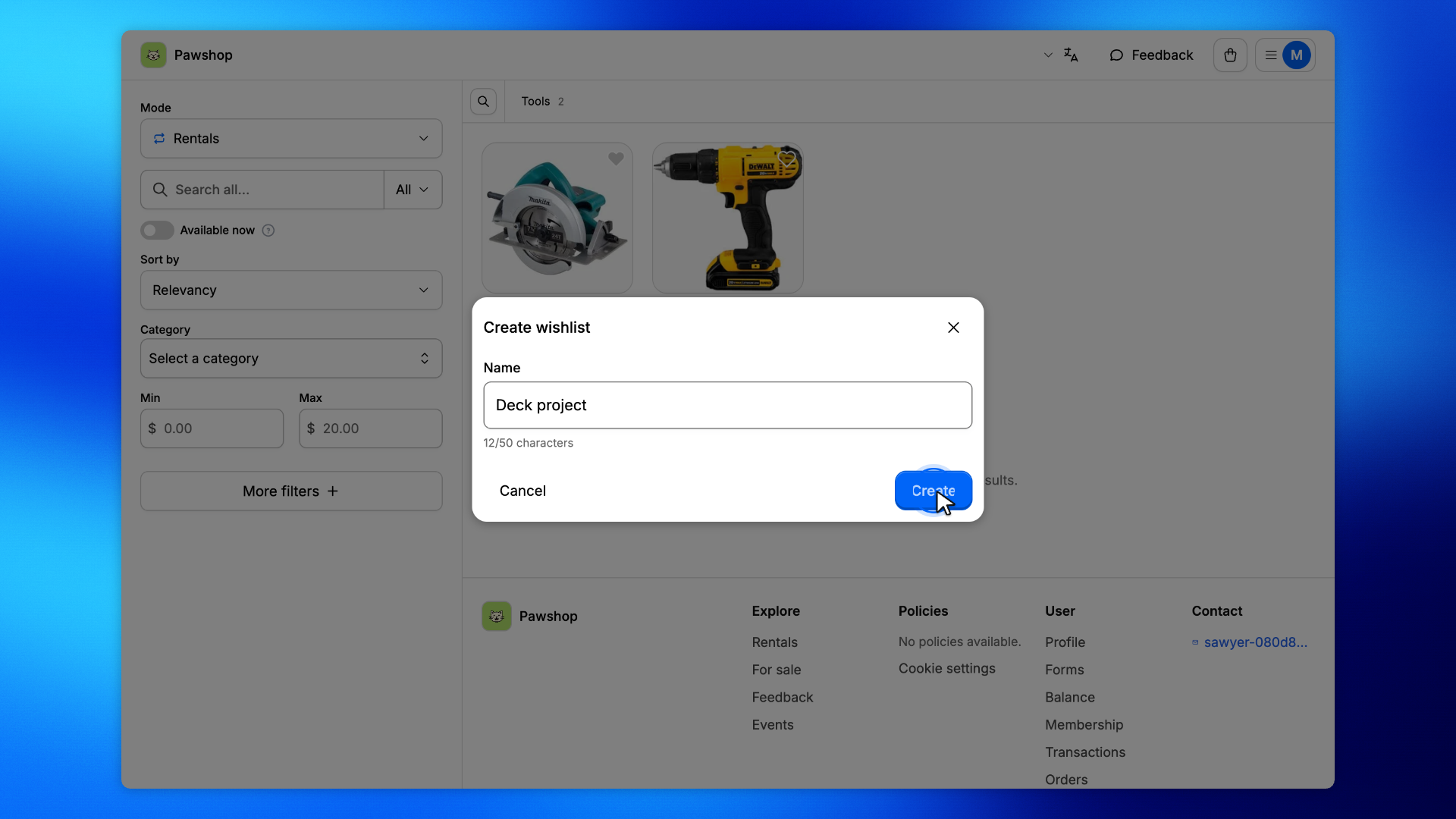Image resolution: width=1456 pixels, height=819 pixels.
Task: Expand the Sort by Relevancy dropdown
Action: point(291,290)
